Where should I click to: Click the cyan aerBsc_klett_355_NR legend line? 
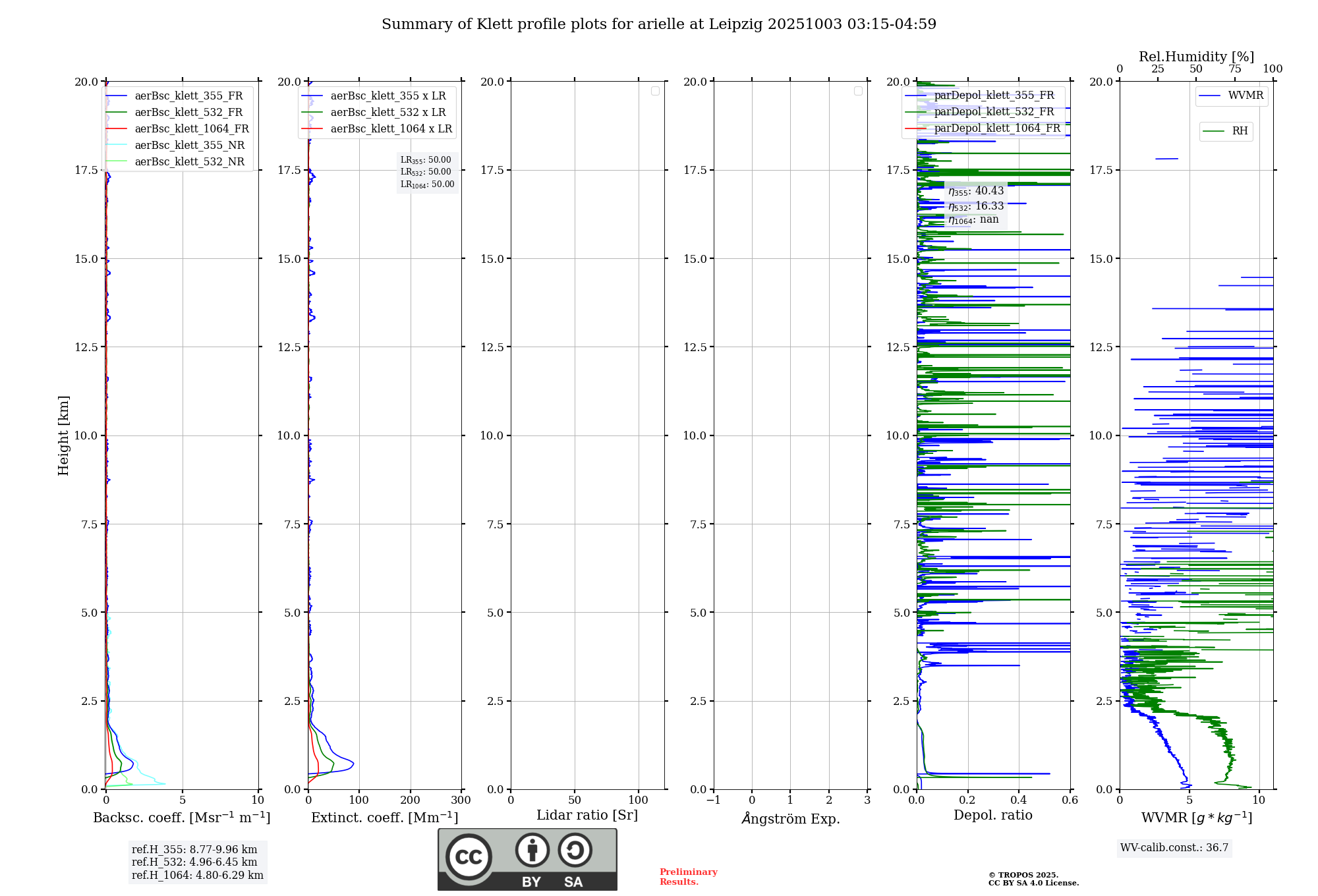tap(116, 146)
